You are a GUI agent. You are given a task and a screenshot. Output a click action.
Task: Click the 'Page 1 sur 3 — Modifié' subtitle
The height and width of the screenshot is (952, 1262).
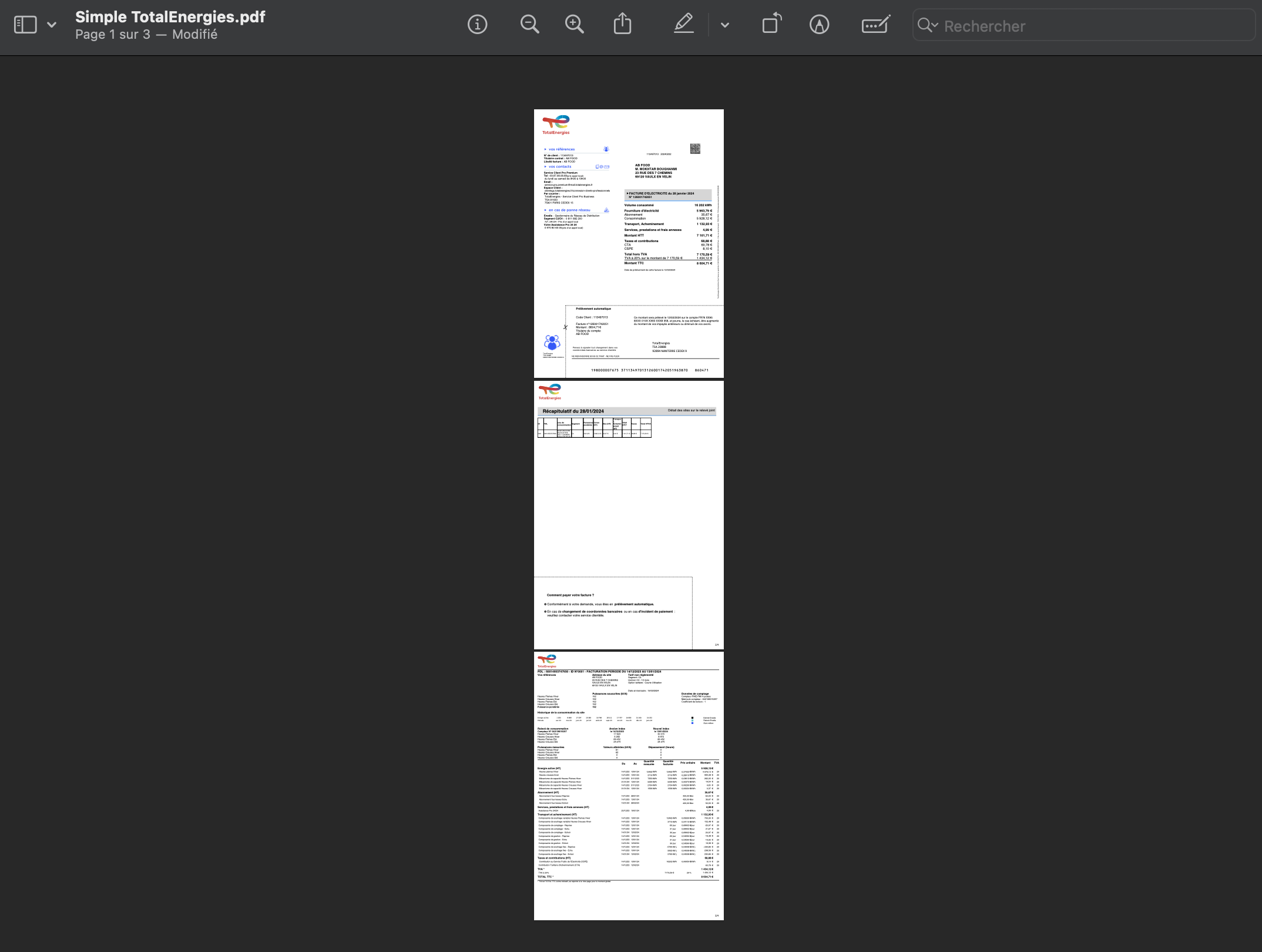pyautogui.click(x=146, y=35)
